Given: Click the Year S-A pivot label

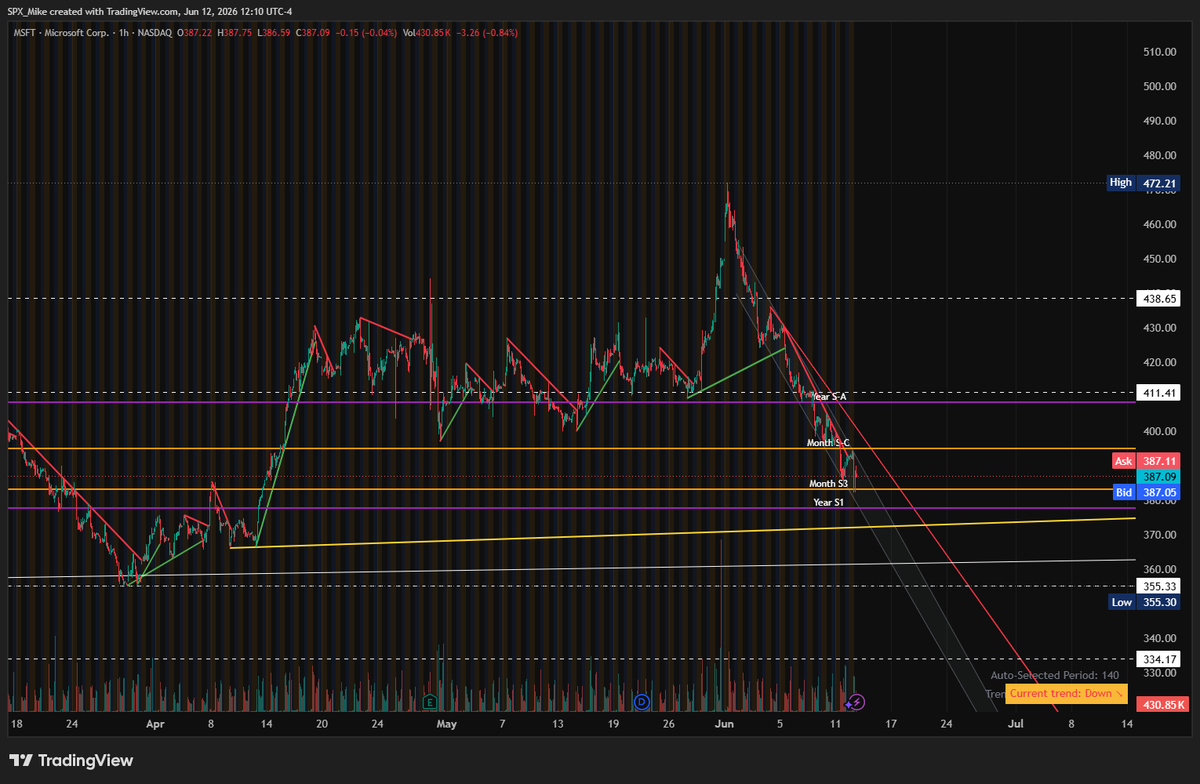Looking at the screenshot, I should point(829,397).
